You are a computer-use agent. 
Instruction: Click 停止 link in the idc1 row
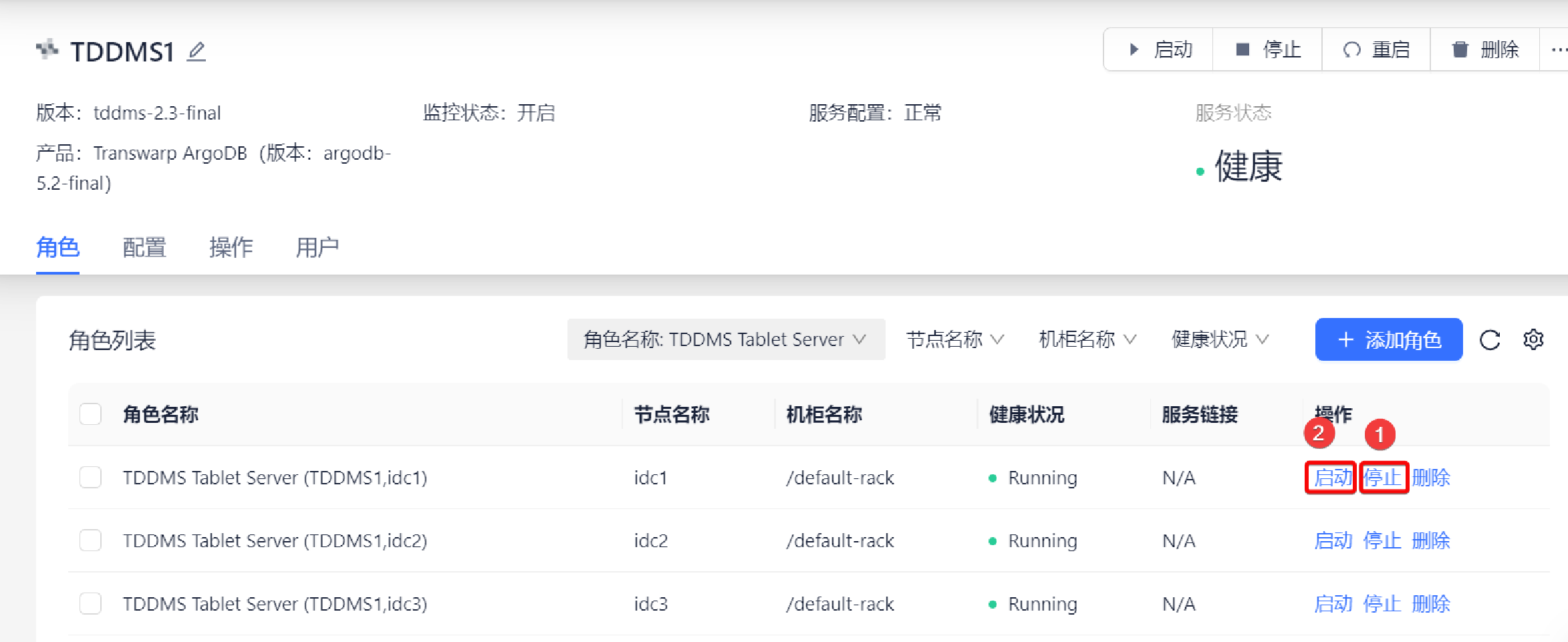coord(1382,478)
